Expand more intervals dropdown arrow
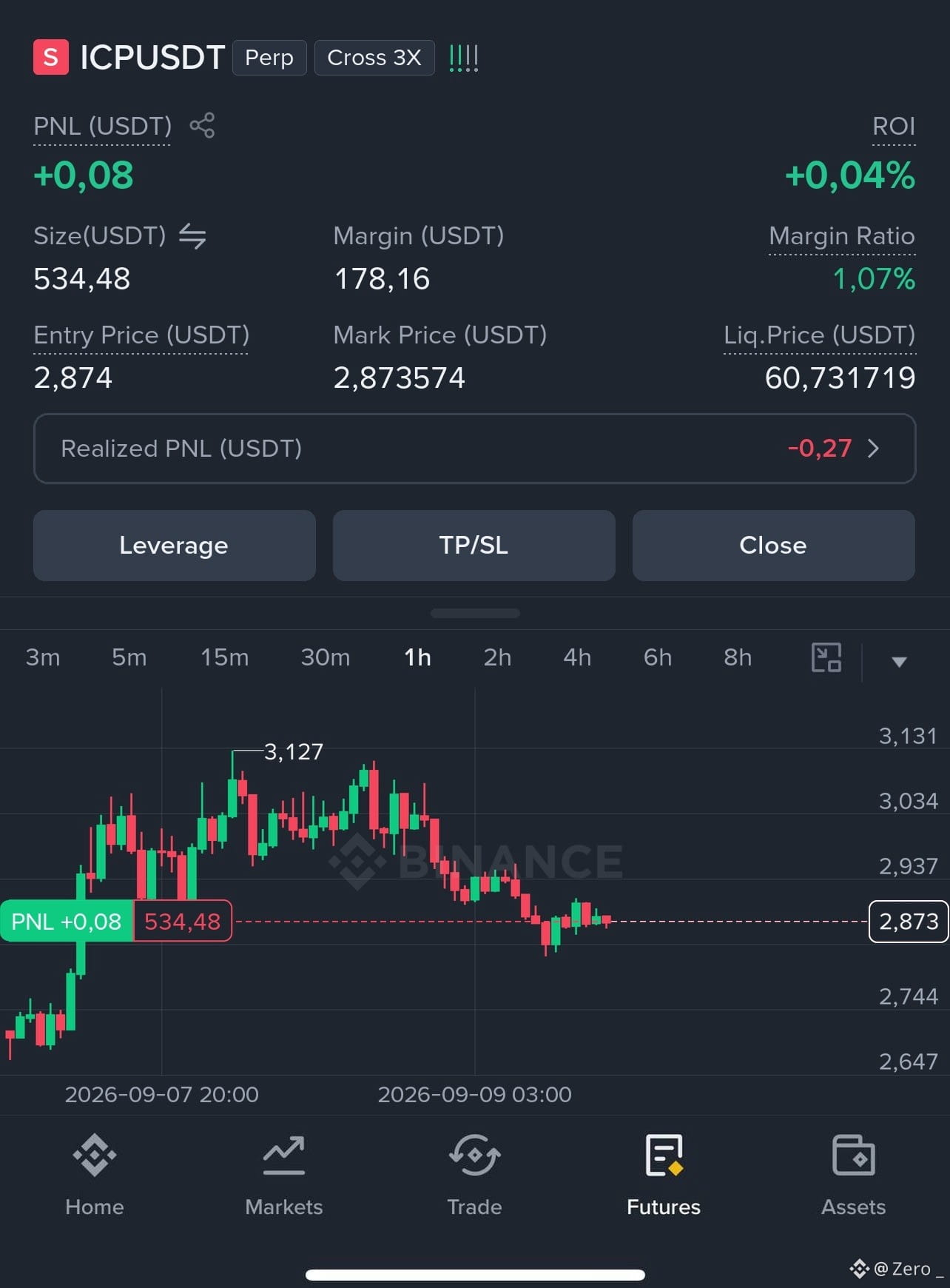Image resolution: width=950 pixels, height=1288 pixels. pyautogui.click(x=899, y=662)
